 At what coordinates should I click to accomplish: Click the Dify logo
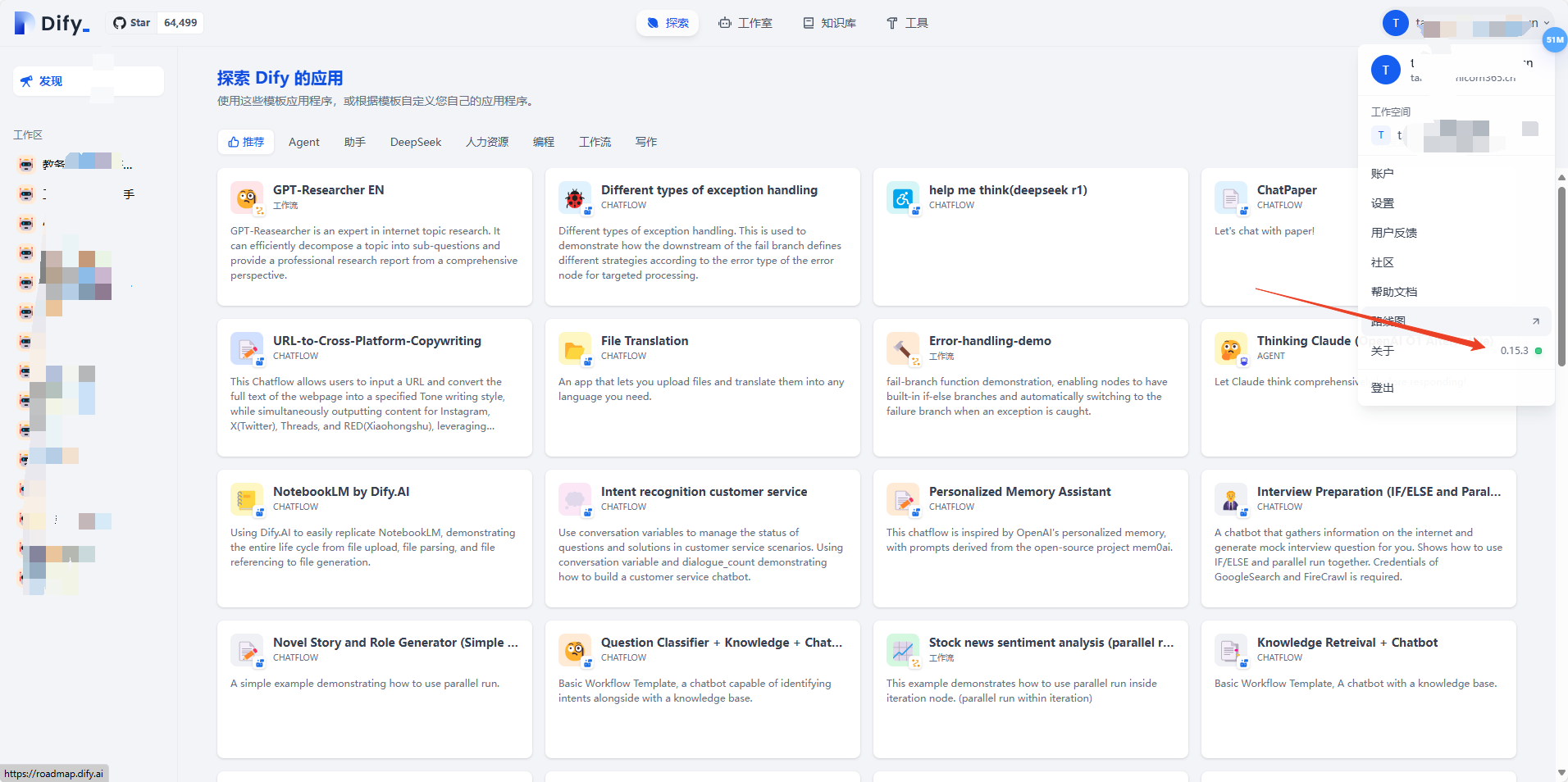click(52, 23)
